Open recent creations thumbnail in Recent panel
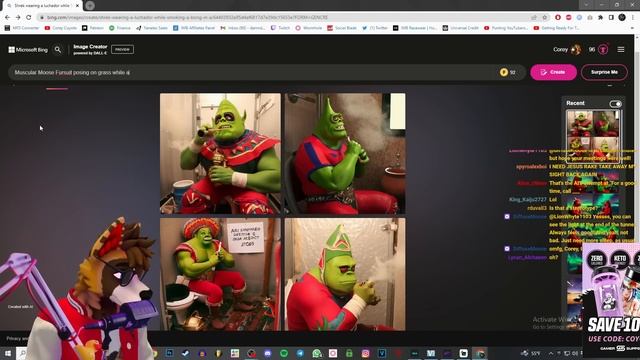Screen dimensions: 640x360 tap(593, 136)
